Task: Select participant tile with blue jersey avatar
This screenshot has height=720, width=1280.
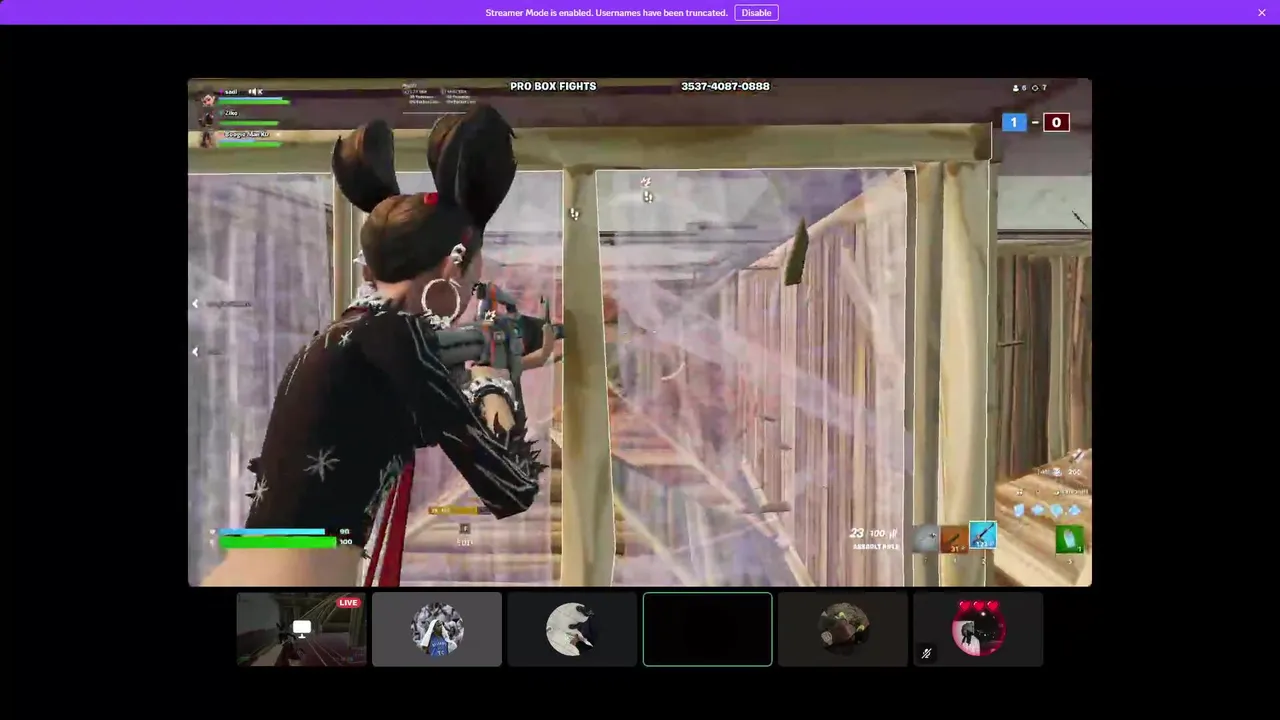Action: point(437,629)
